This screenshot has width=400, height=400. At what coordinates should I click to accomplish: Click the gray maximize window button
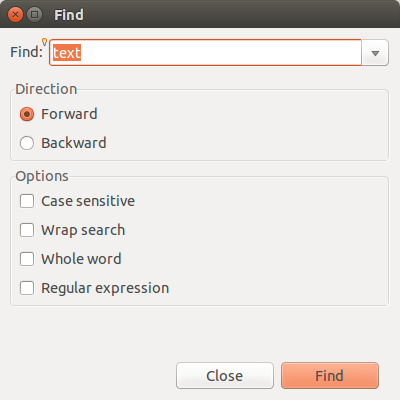coord(34,15)
